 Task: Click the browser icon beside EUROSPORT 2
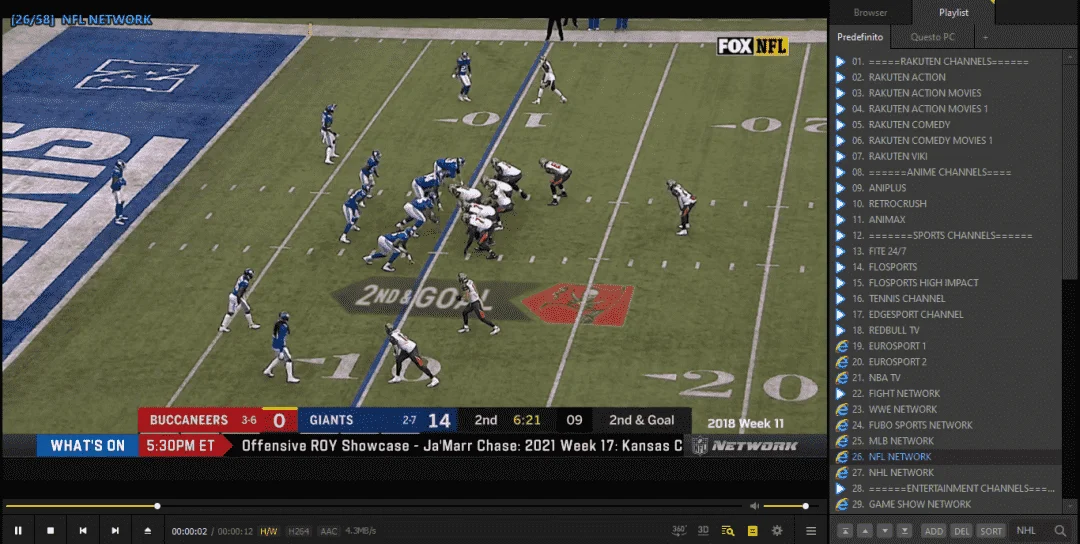[x=841, y=362]
